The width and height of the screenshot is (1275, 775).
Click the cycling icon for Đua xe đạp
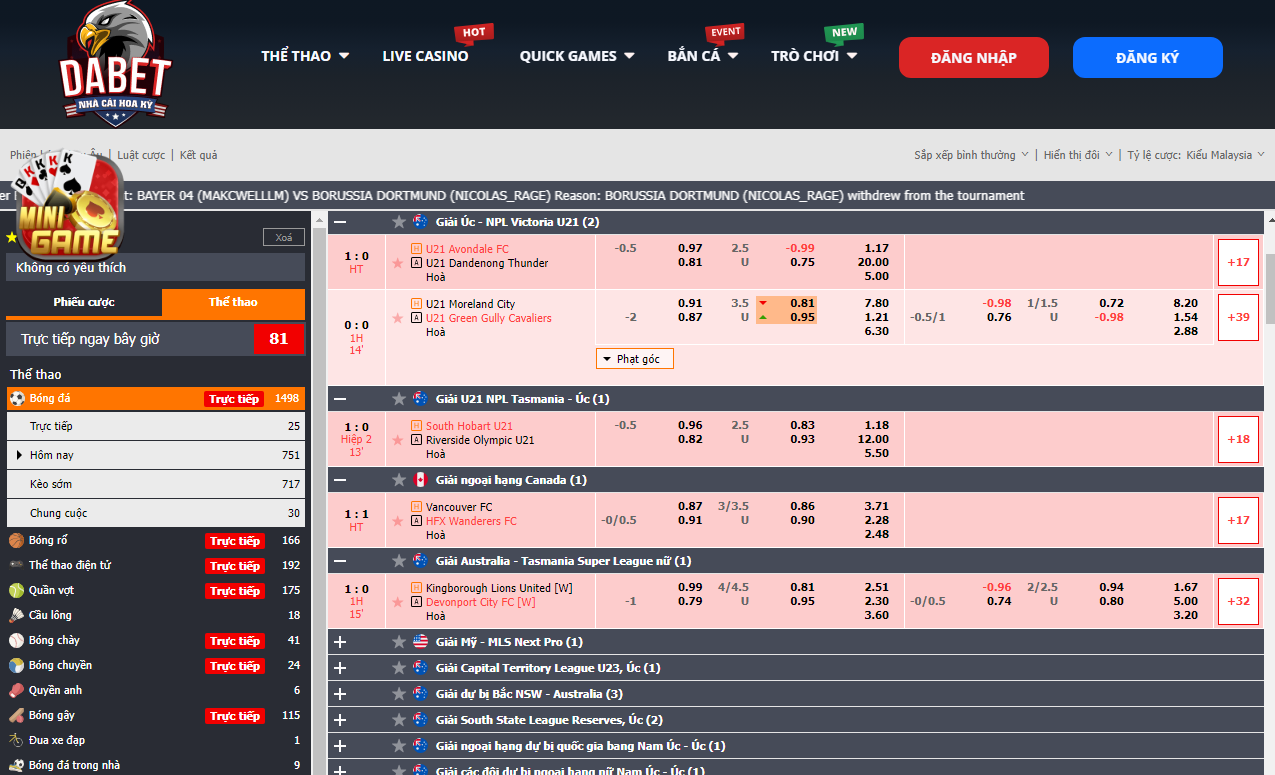click(17, 741)
